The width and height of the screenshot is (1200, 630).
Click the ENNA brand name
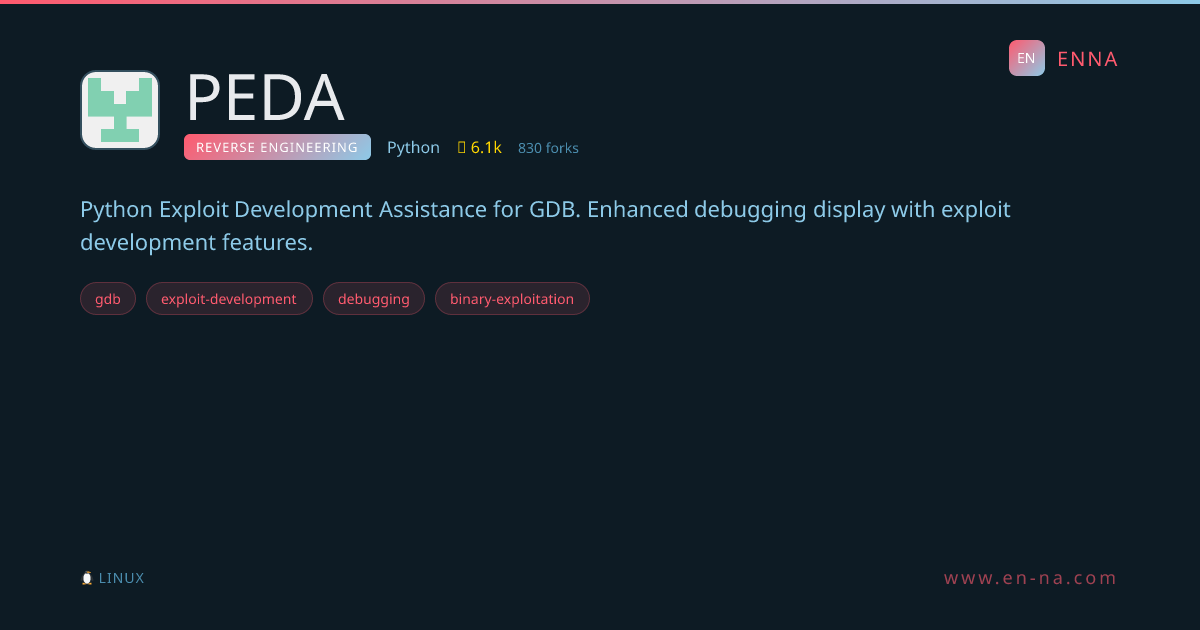[1087, 59]
